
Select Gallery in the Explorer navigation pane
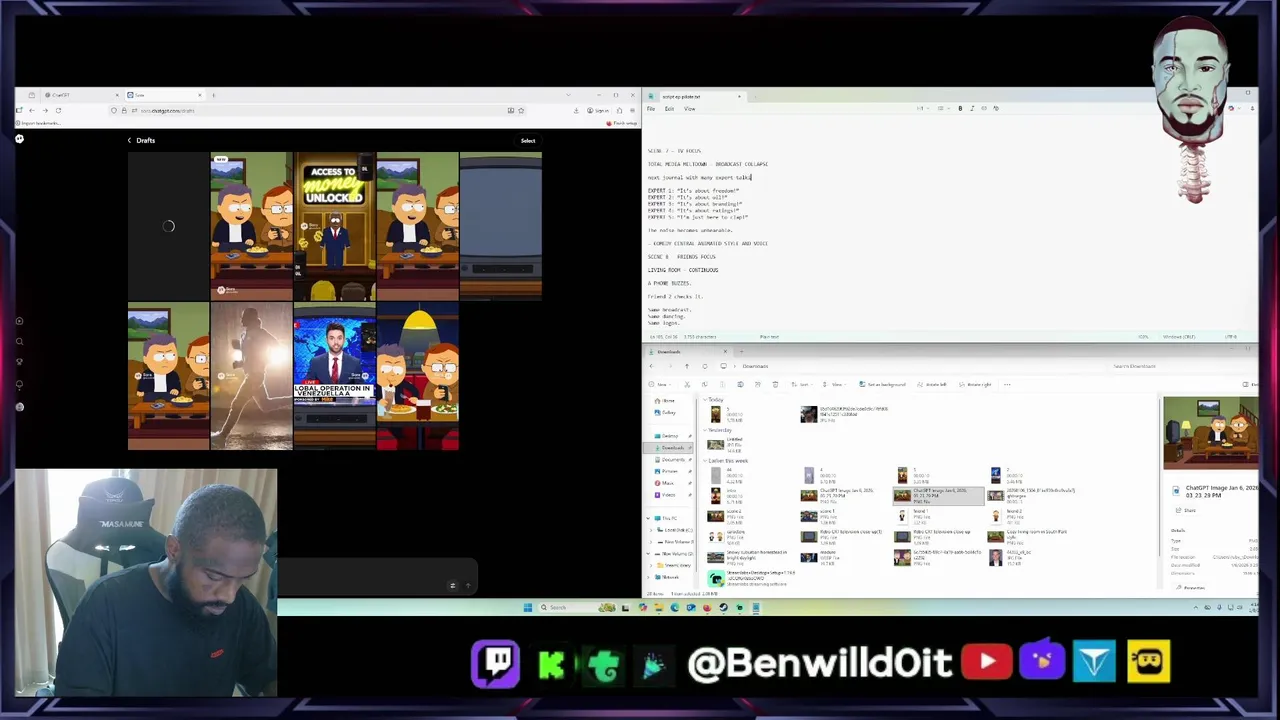click(x=669, y=412)
